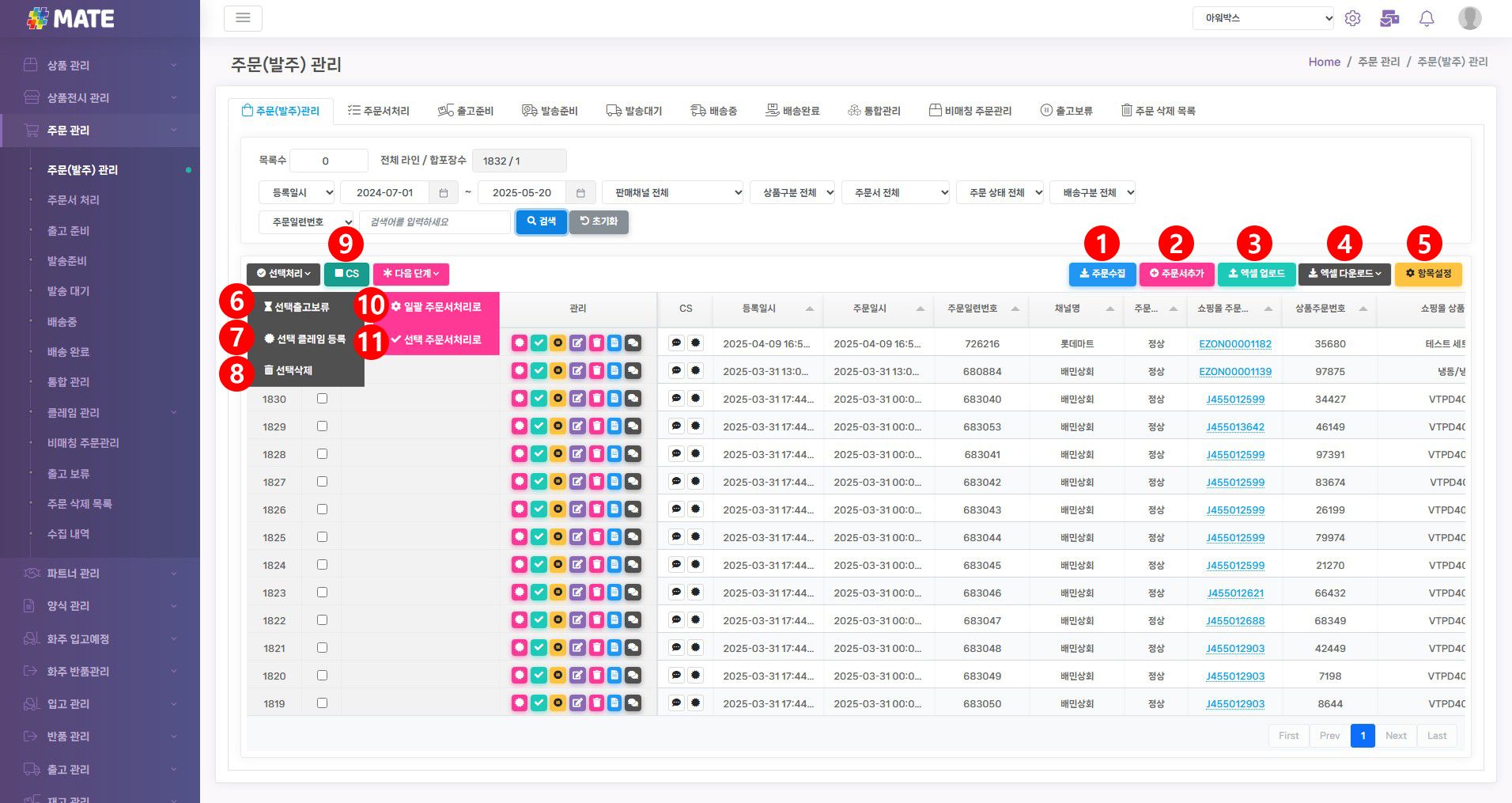Image resolution: width=1512 pixels, height=803 pixels.
Task: Click green checkmark icon for order 683048
Action: pyautogui.click(x=539, y=647)
